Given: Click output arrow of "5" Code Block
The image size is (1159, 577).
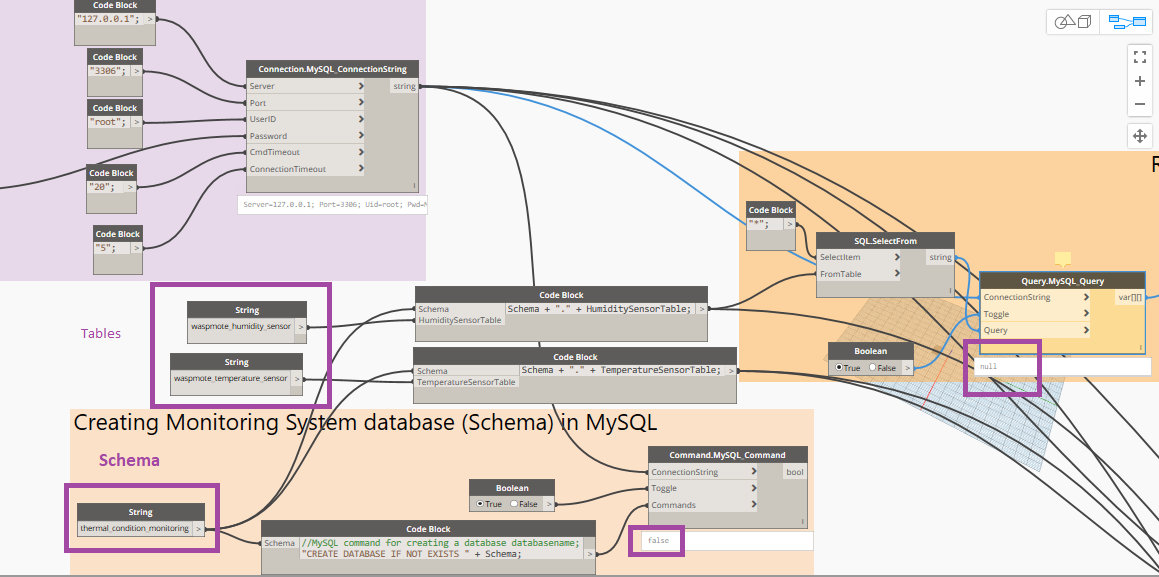Looking at the screenshot, I should click(x=136, y=248).
